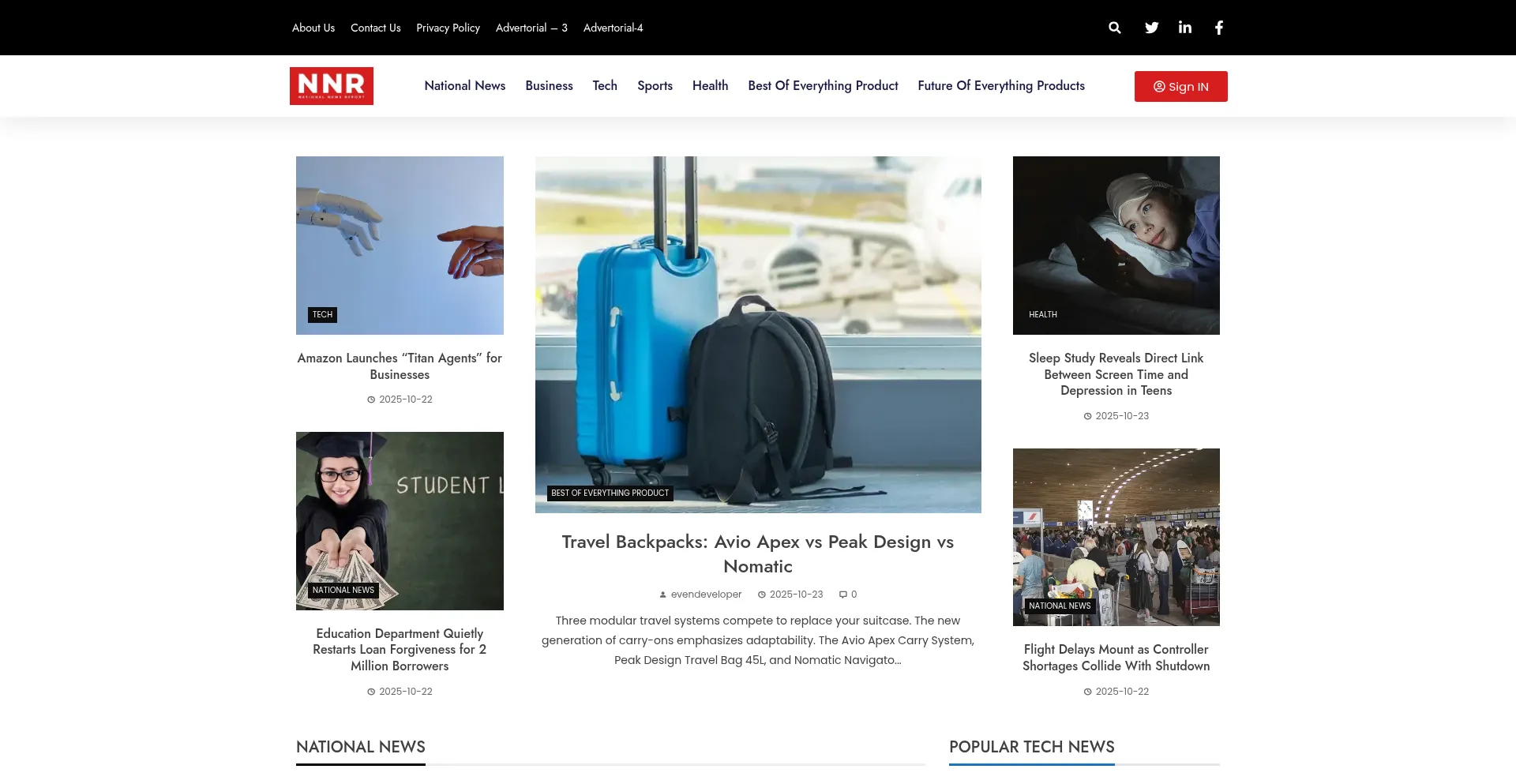Select Health menu item
This screenshot has height=784, width=1516.
tap(711, 85)
